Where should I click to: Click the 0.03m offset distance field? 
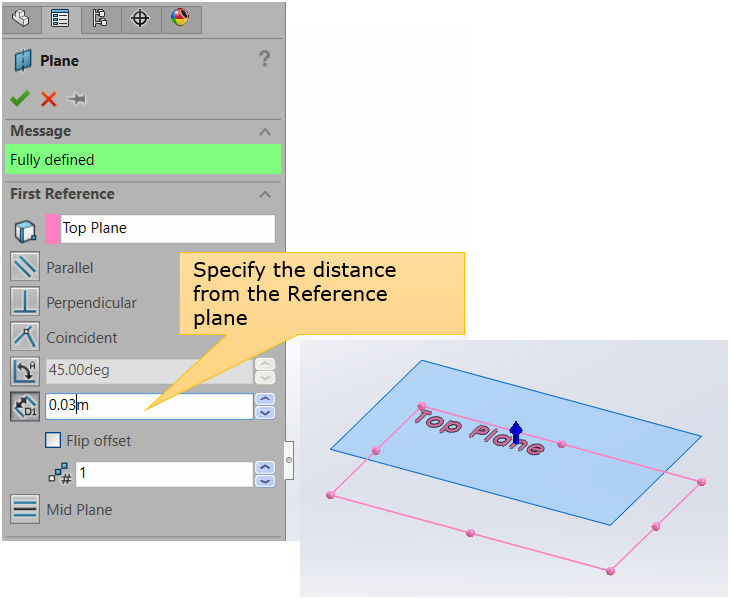(149, 406)
